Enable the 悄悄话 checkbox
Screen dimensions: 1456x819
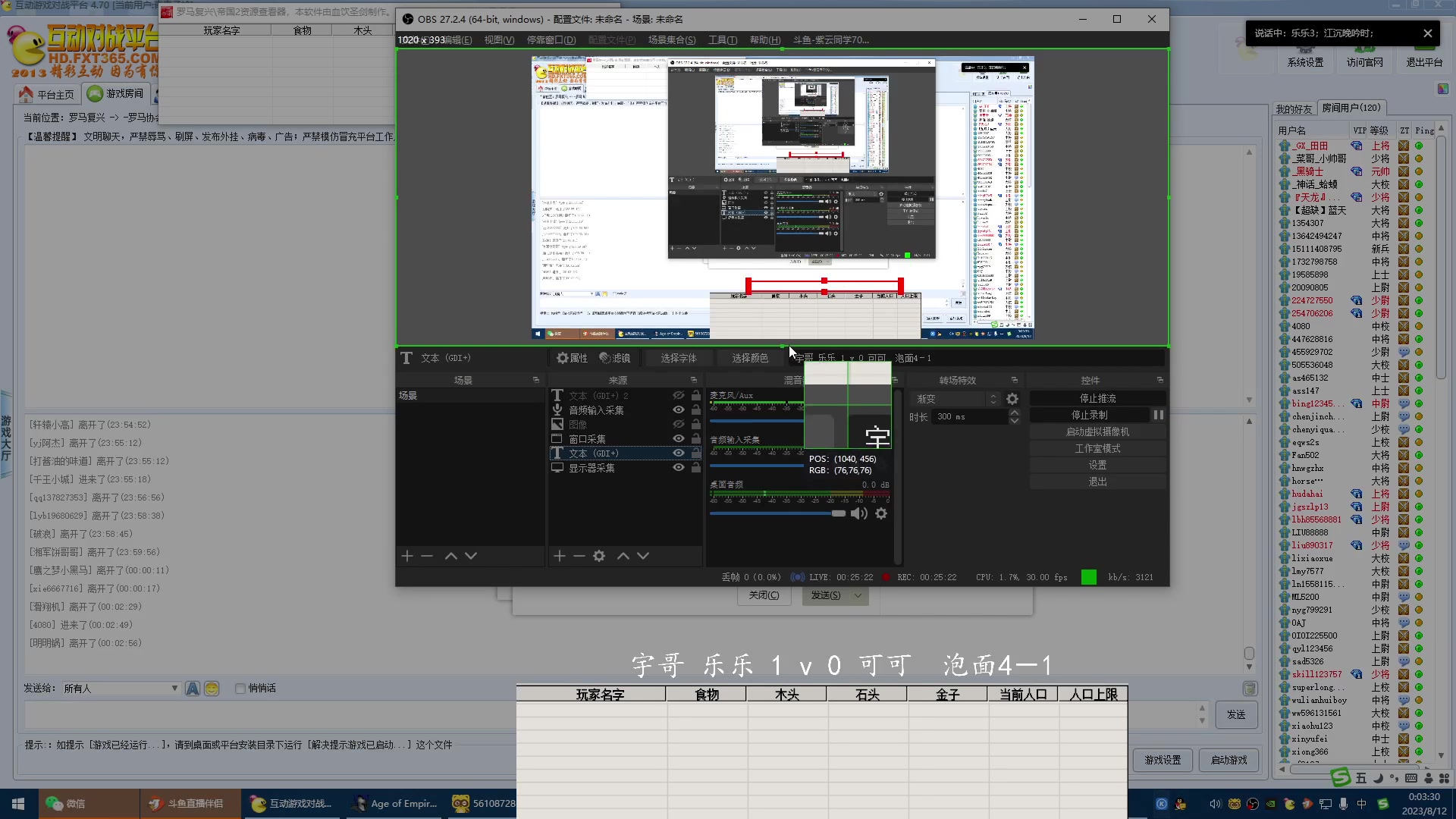pyautogui.click(x=240, y=689)
